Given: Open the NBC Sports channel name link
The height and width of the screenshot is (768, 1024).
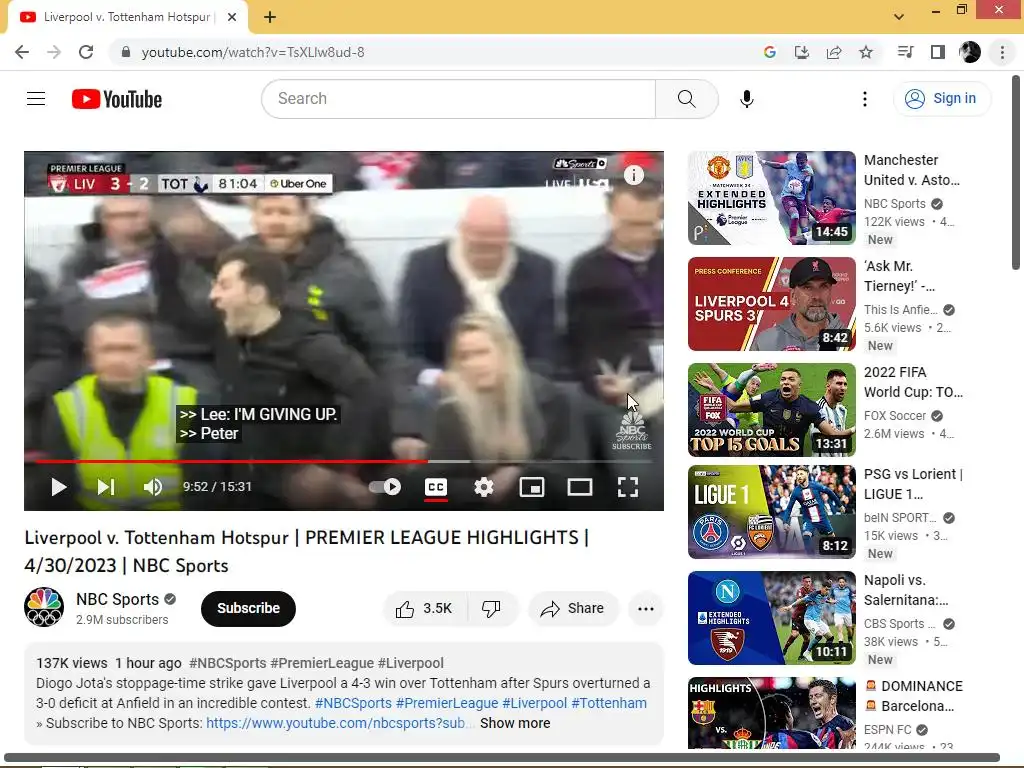Looking at the screenshot, I should (118, 599).
